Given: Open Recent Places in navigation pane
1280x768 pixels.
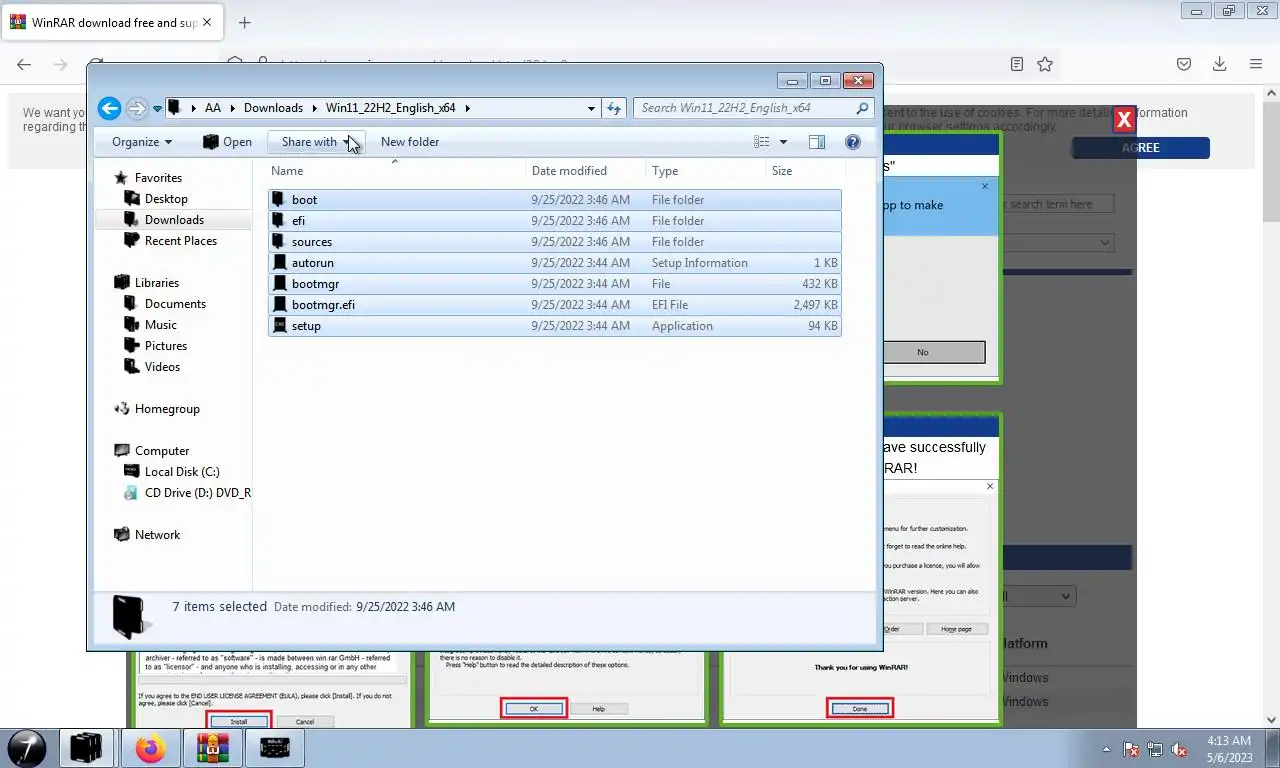Looking at the screenshot, I should coord(181,241).
